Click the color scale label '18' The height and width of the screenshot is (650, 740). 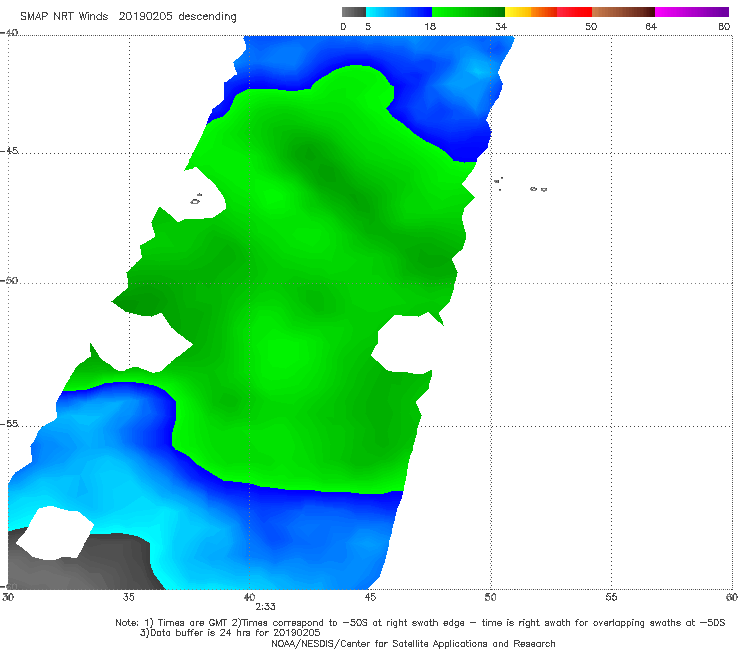pyautogui.click(x=430, y=26)
